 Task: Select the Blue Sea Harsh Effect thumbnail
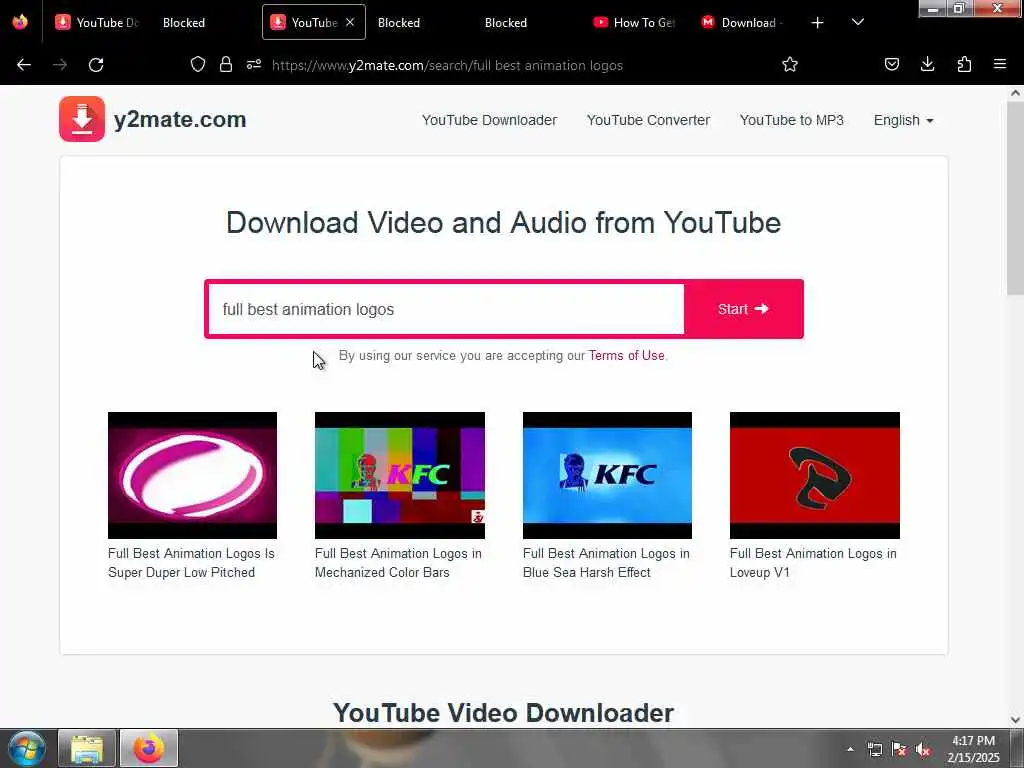[607, 475]
